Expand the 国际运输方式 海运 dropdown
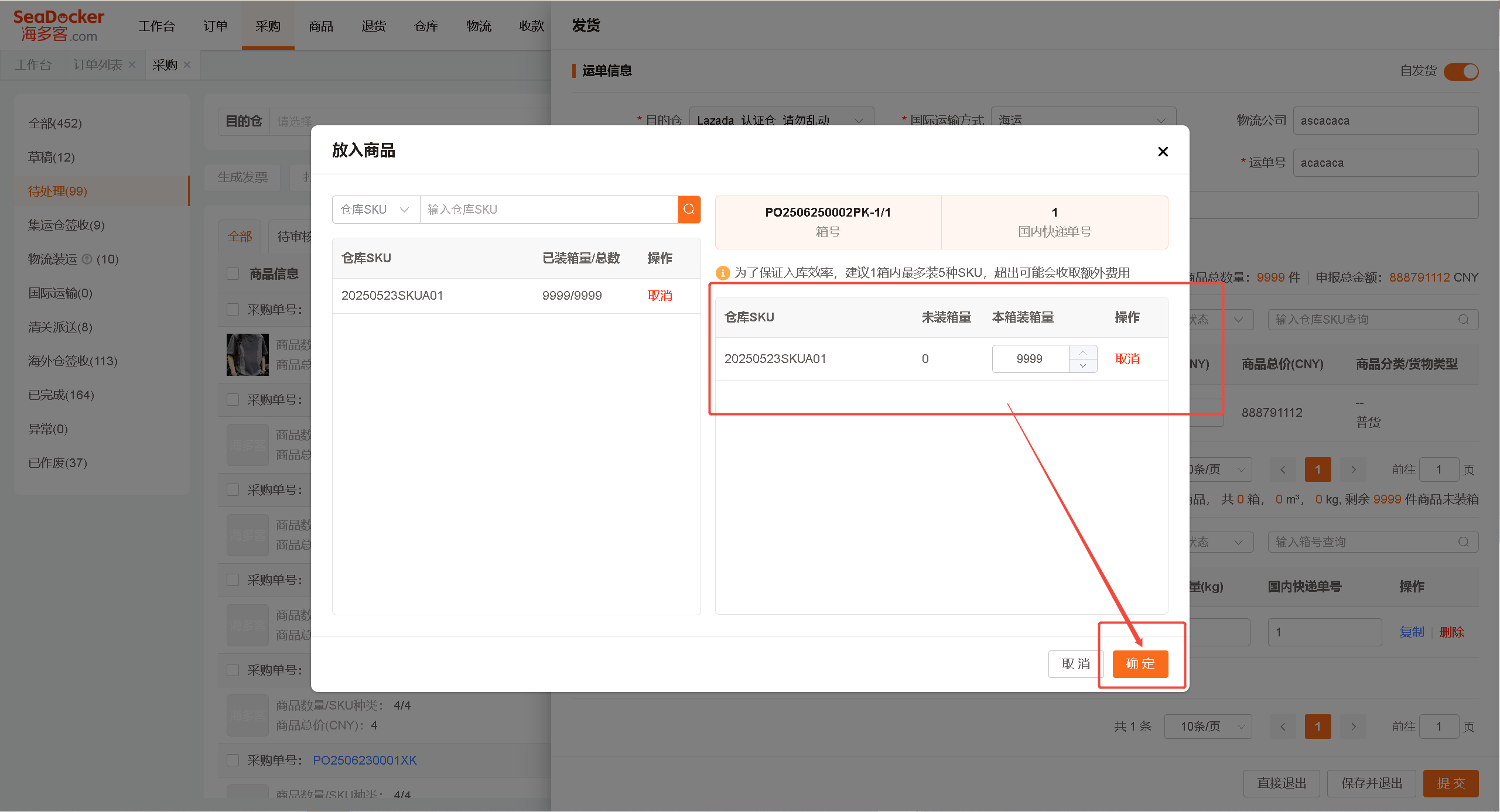The width and height of the screenshot is (1500, 812). (x=1083, y=120)
